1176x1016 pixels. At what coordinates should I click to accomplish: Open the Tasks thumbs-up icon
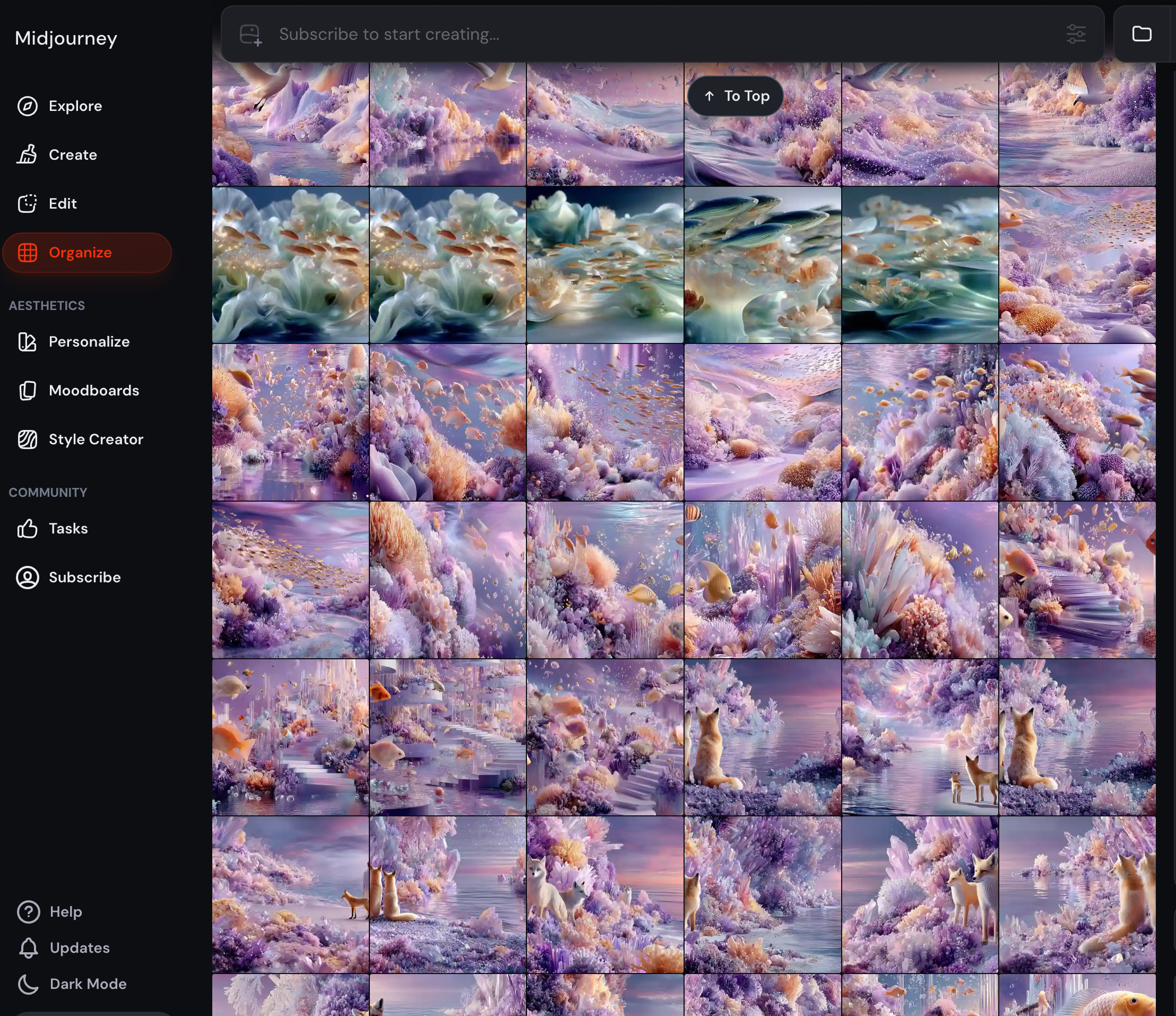pyautogui.click(x=27, y=528)
